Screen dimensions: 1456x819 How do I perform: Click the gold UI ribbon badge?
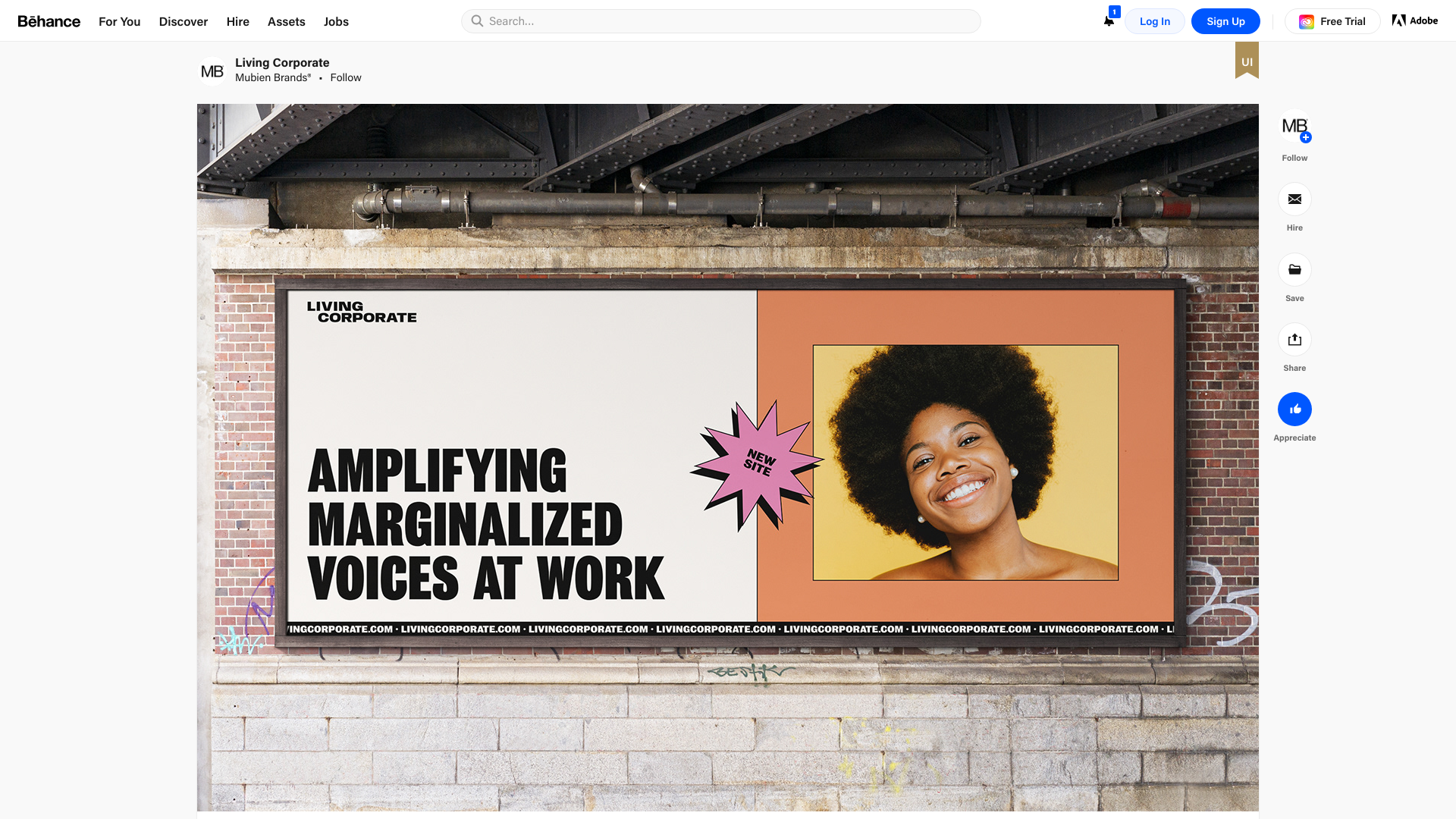coord(1247,61)
